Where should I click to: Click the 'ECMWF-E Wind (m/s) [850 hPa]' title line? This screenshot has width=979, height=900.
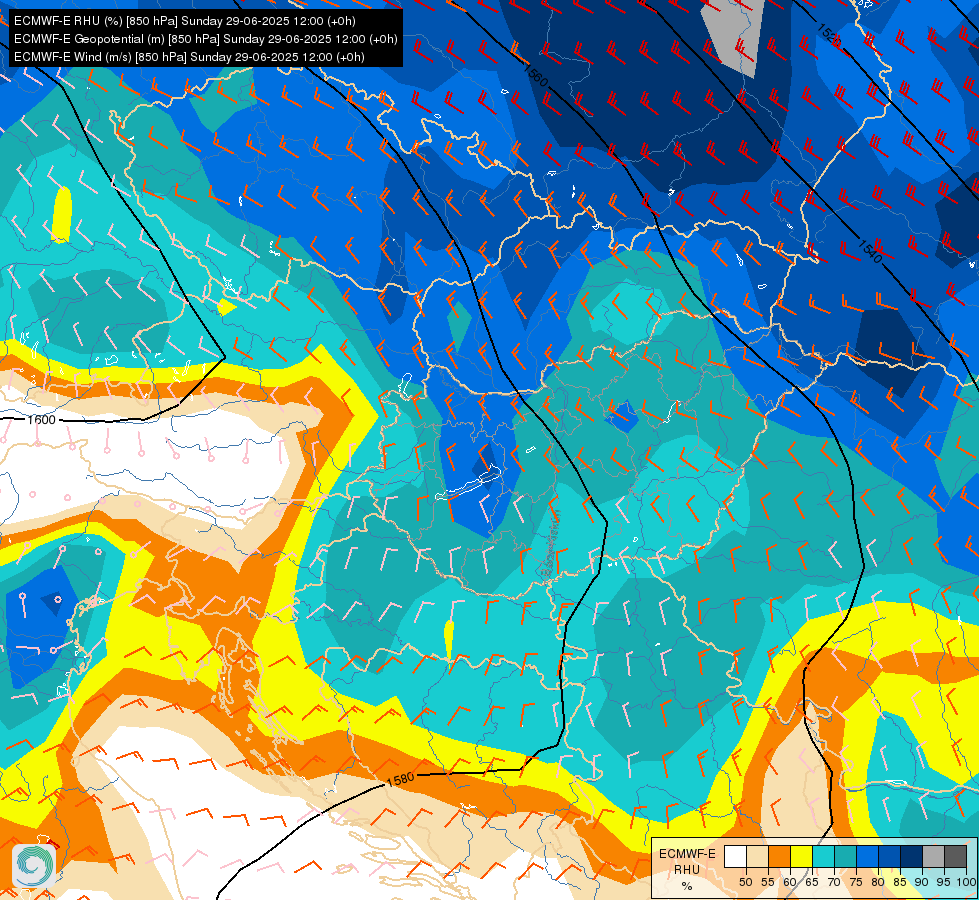[x=189, y=57]
